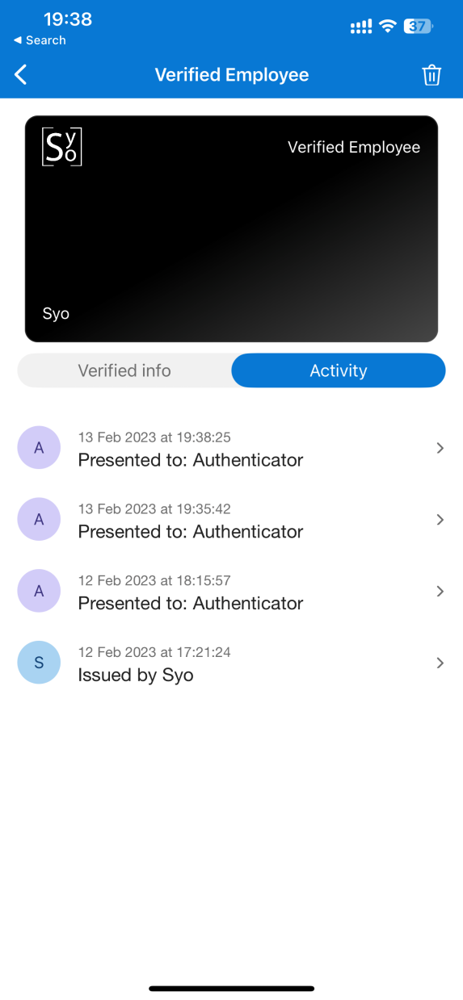Screen dimensions: 463x1000
Task: Select the Activity tab
Action: pos(338,371)
